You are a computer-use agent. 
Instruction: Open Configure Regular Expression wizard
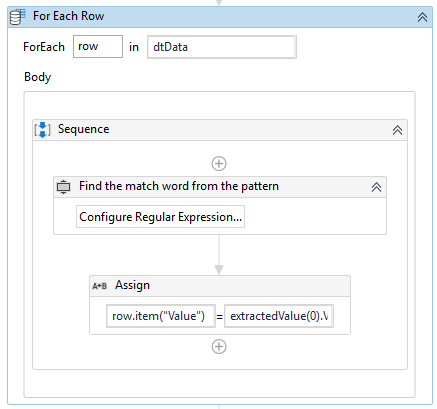click(160, 217)
